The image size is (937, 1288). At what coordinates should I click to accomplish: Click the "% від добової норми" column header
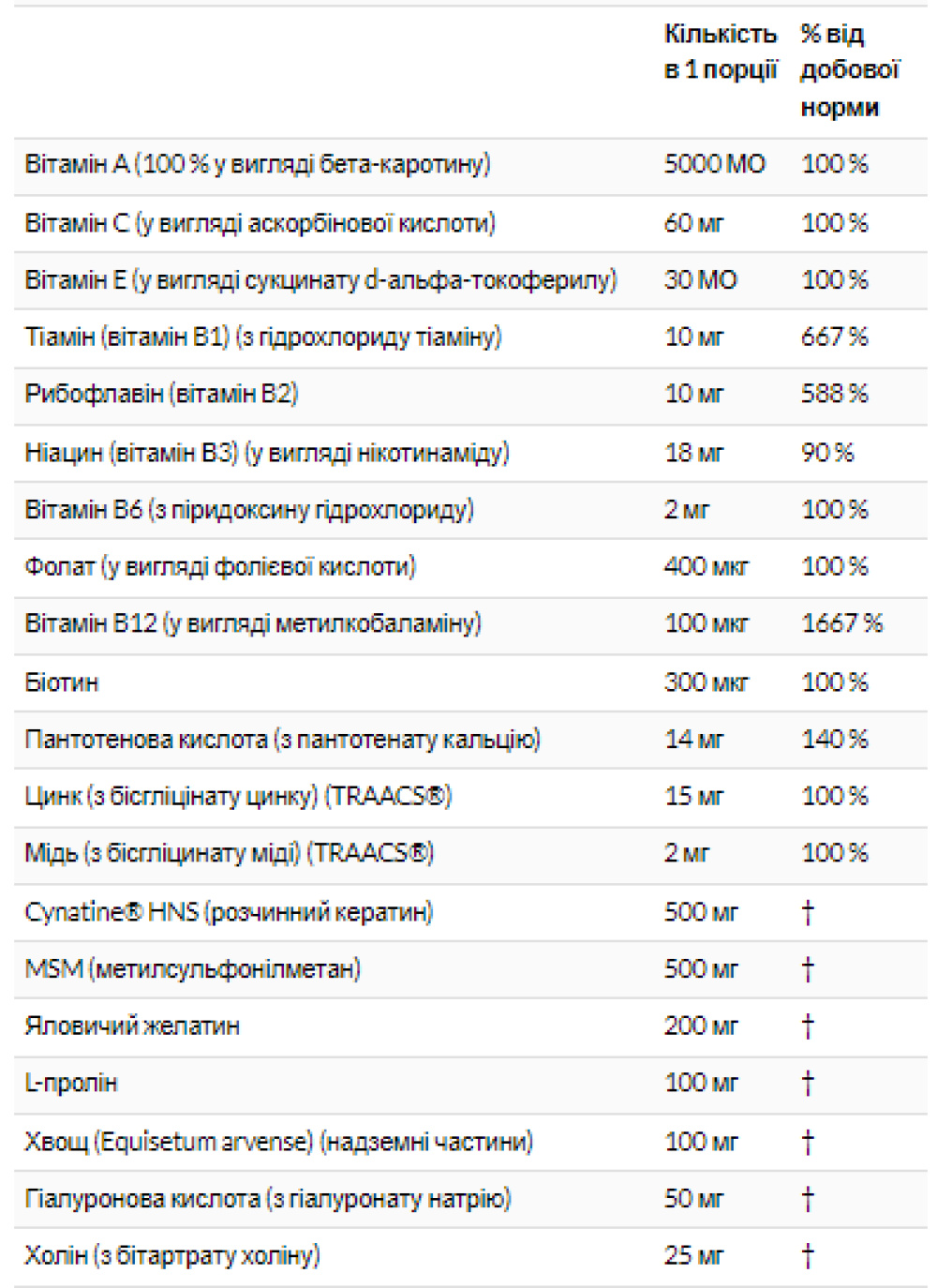click(849, 70)
